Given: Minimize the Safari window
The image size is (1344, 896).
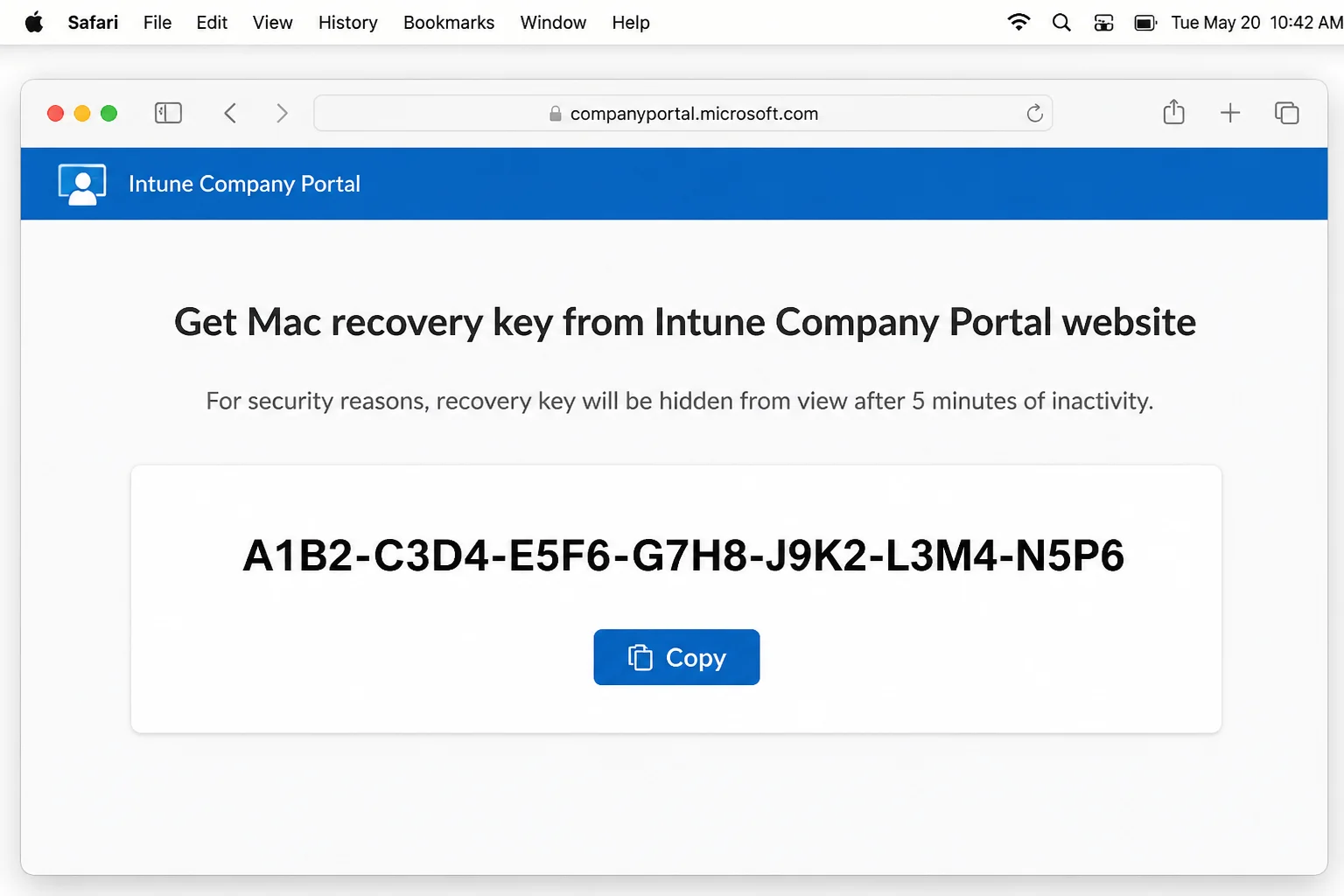Looking at the screenshot, I should pos(82,113).
